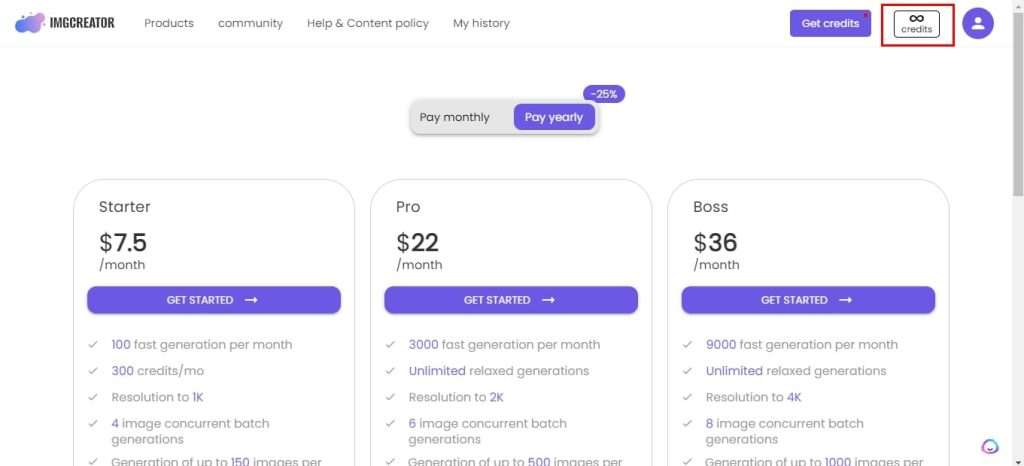This screenshot has height=466, width=1024.
Task: Open the community menu item
Action: point(250,23)
